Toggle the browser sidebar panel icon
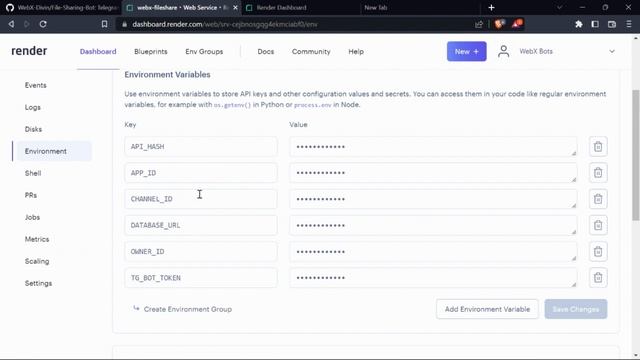 (x=595, y=24)
